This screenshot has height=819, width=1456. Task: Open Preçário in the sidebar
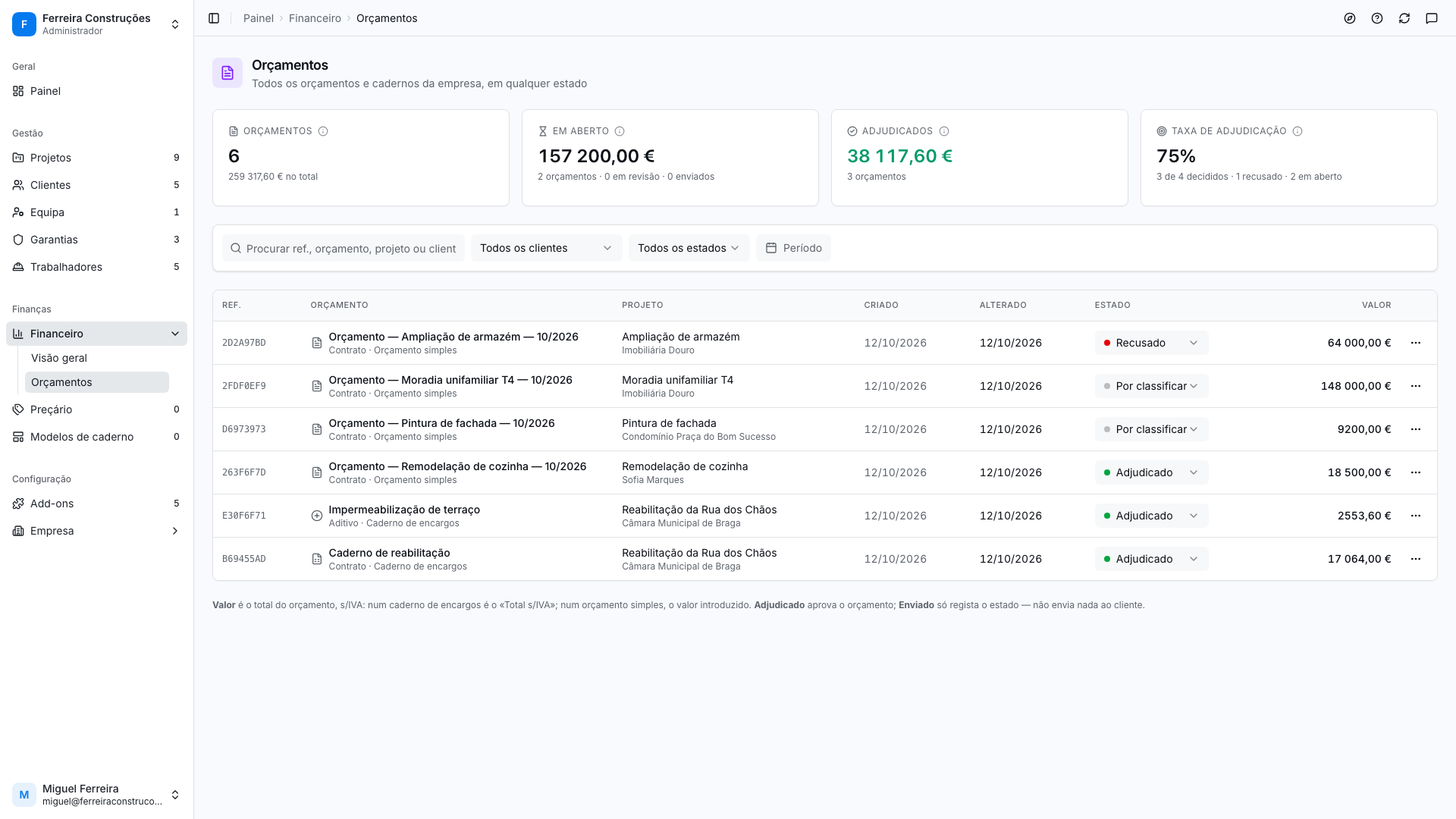pos(96,409)
